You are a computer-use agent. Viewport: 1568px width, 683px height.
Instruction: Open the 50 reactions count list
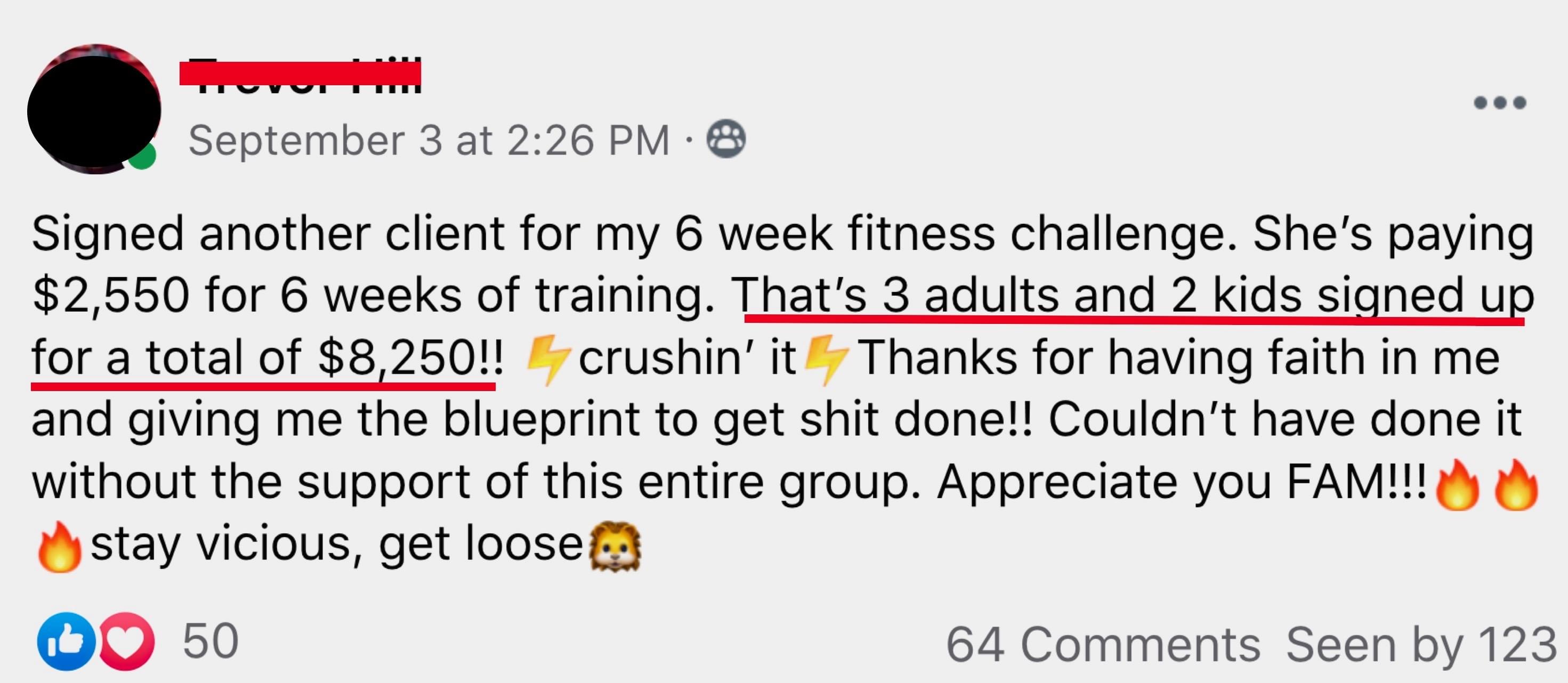point(211,641)
